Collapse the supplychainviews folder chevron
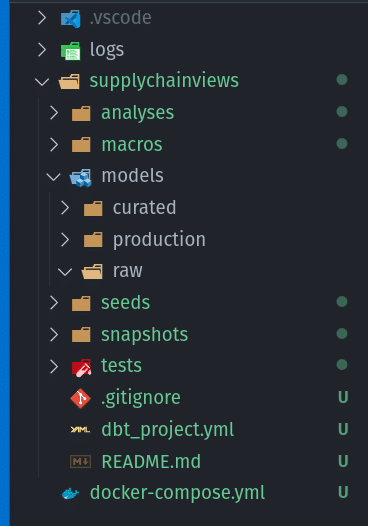This screenshot has height=526, width=368. pyautogui.click(x=42, y=82)
